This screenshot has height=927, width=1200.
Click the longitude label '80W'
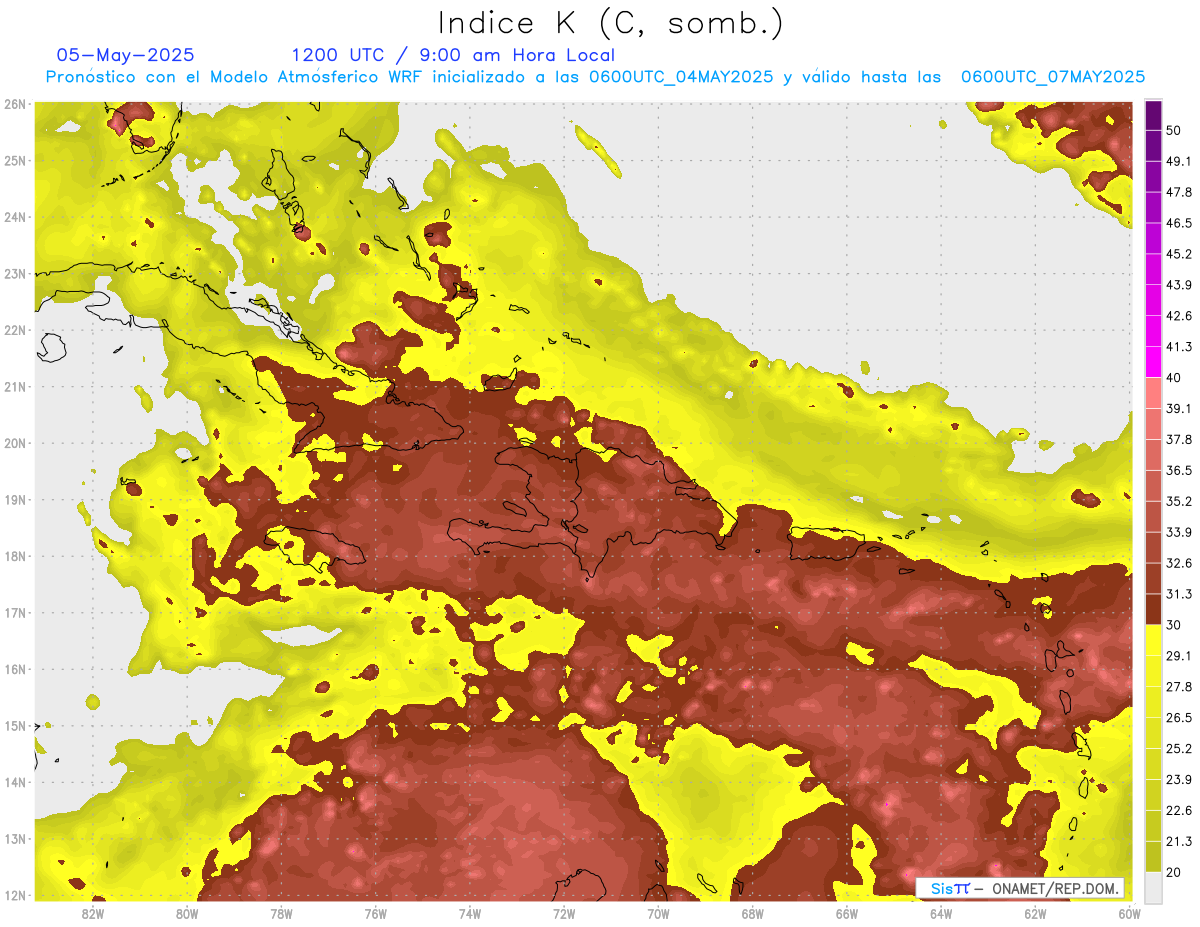(x=187, y=913)
